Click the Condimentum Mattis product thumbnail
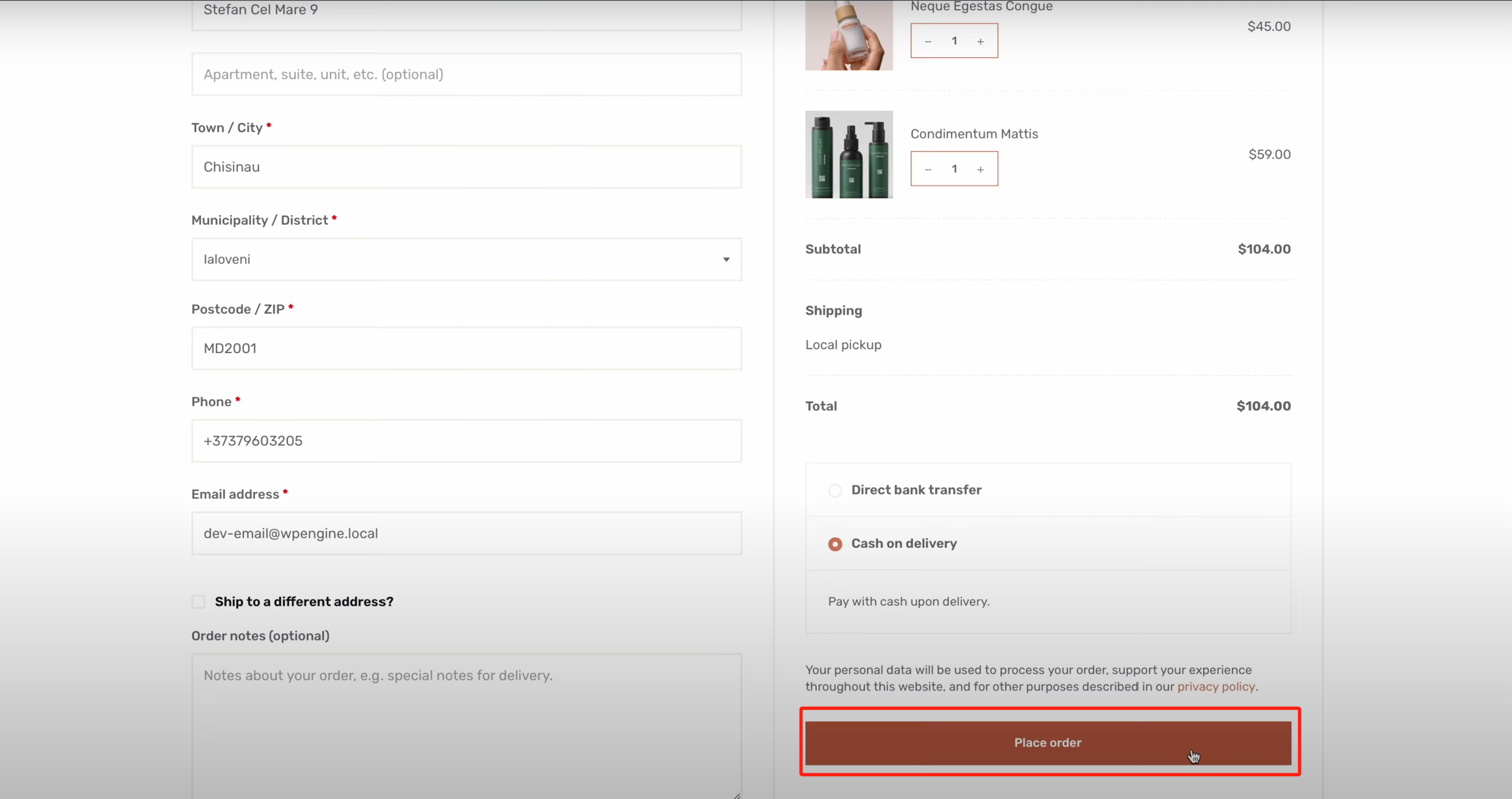 point(848,155)
